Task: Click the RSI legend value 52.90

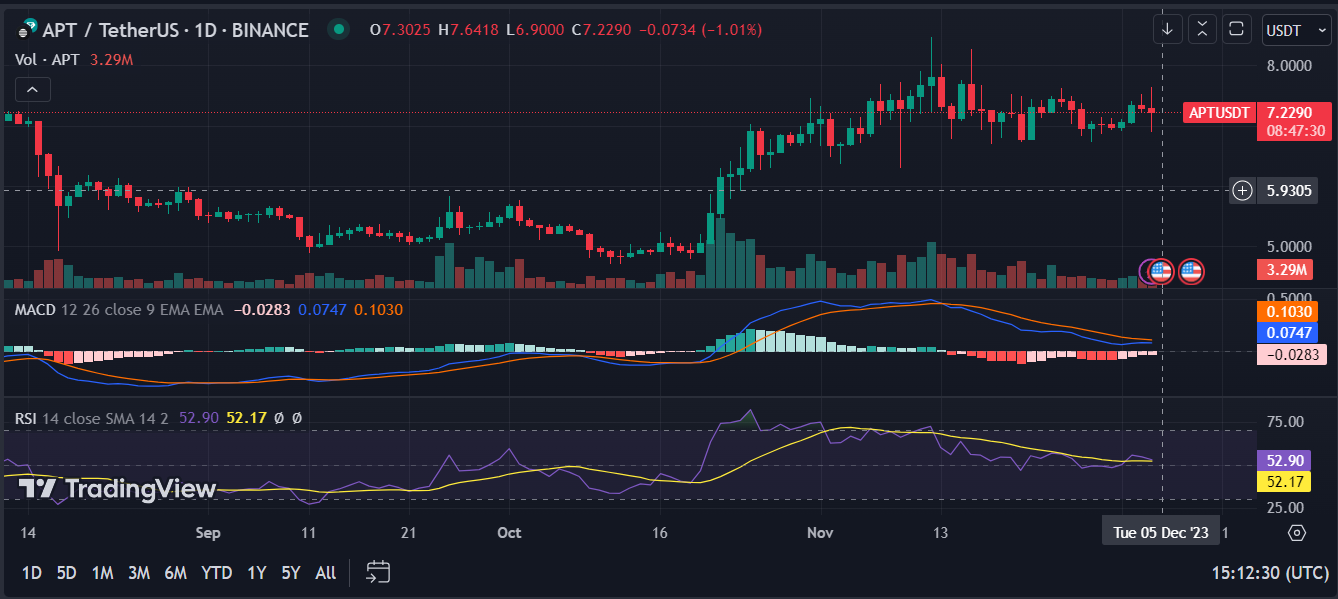Action: pos(198,417)
